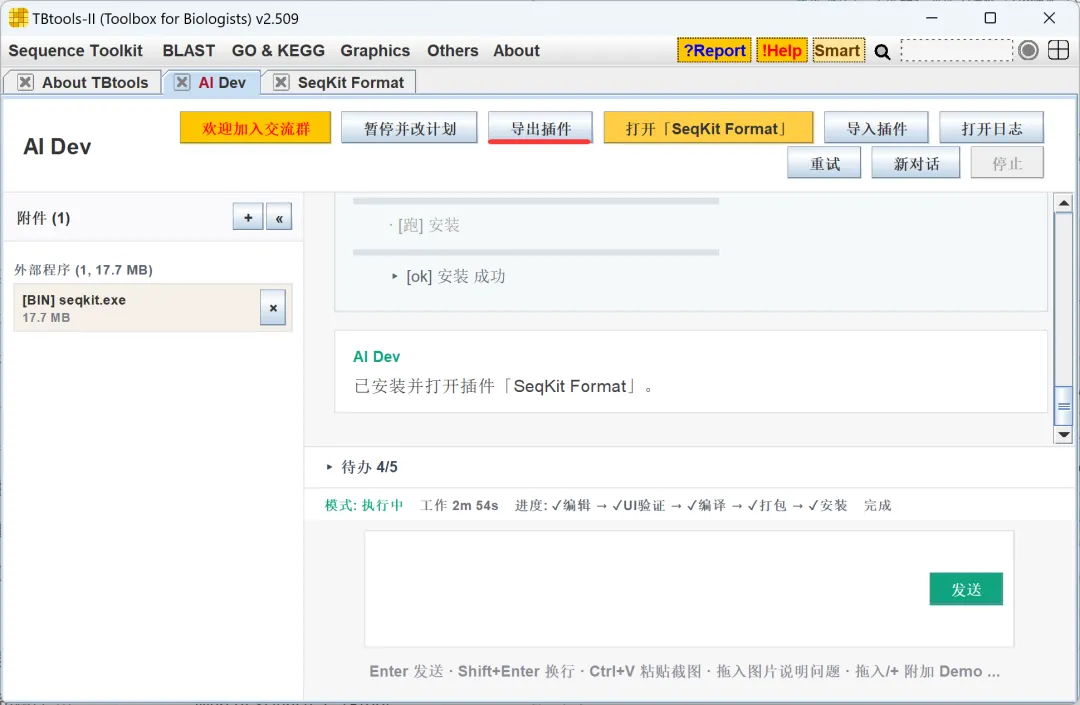This screenshot has width=1080, height=705.
Task: Open the Graphics menu
Action: point(375,51)
